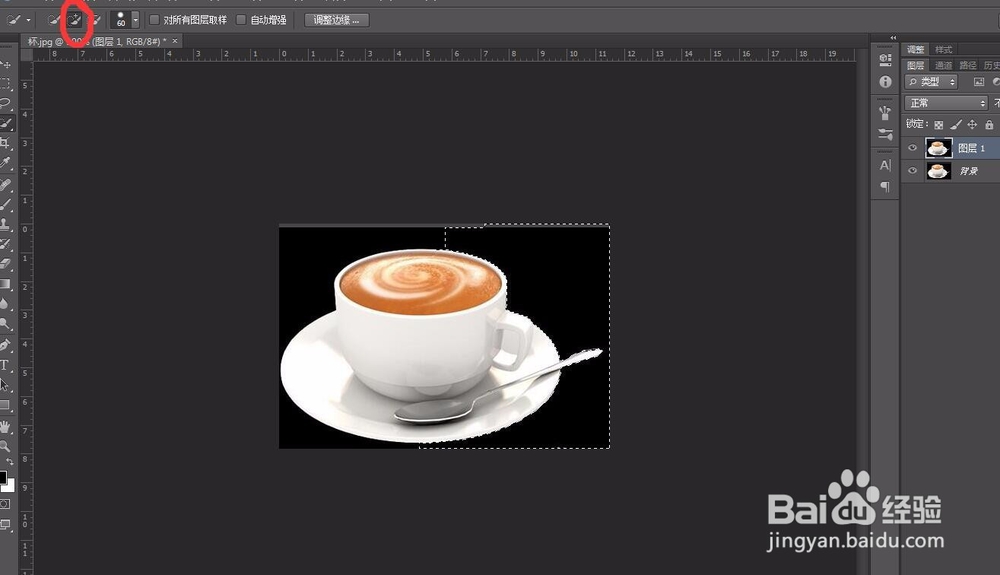This screenshot has height=575, width=1000.
Task: Change the screen mode
Action: (x=5, y=525)
